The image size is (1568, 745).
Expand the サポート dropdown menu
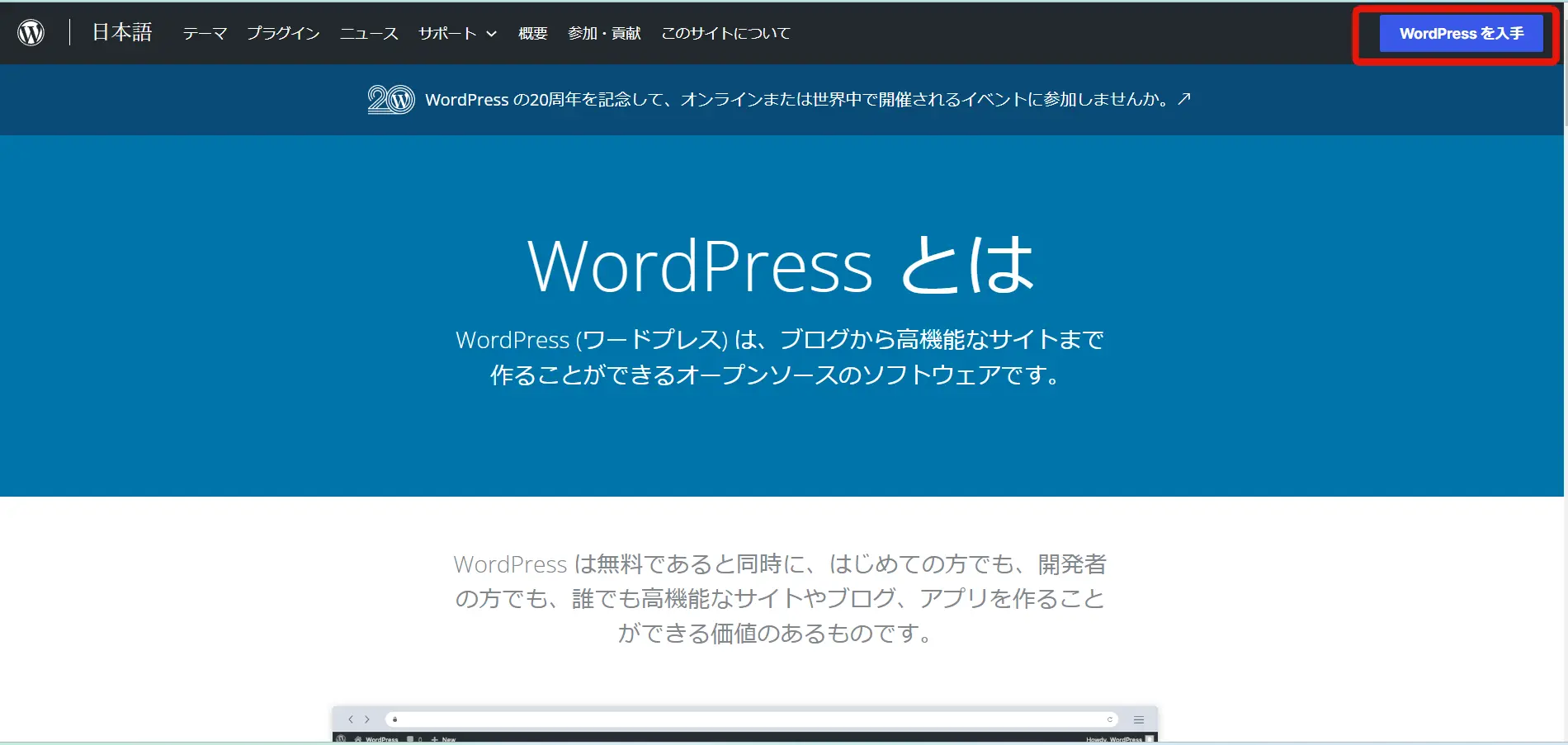[x=456, y=33]
